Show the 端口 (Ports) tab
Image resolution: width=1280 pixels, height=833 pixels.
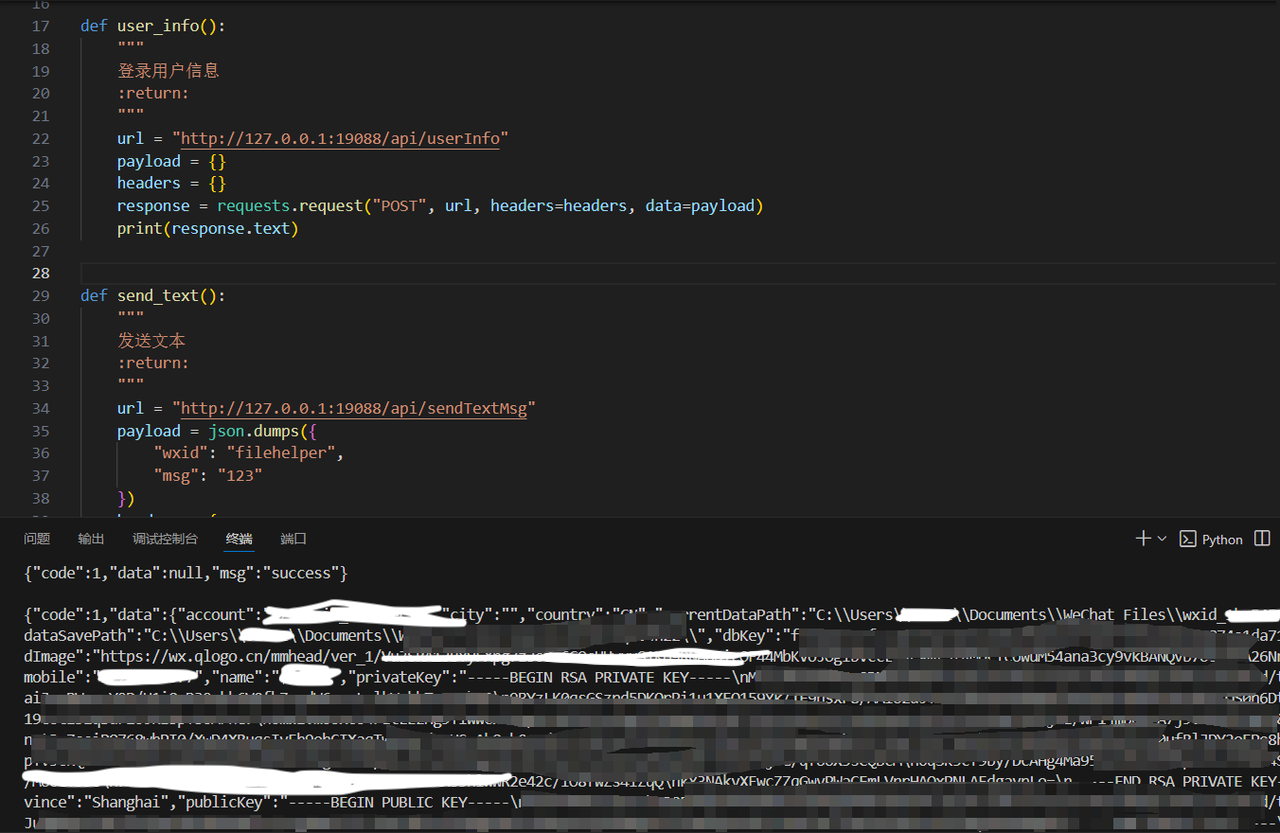pos(293,539)
